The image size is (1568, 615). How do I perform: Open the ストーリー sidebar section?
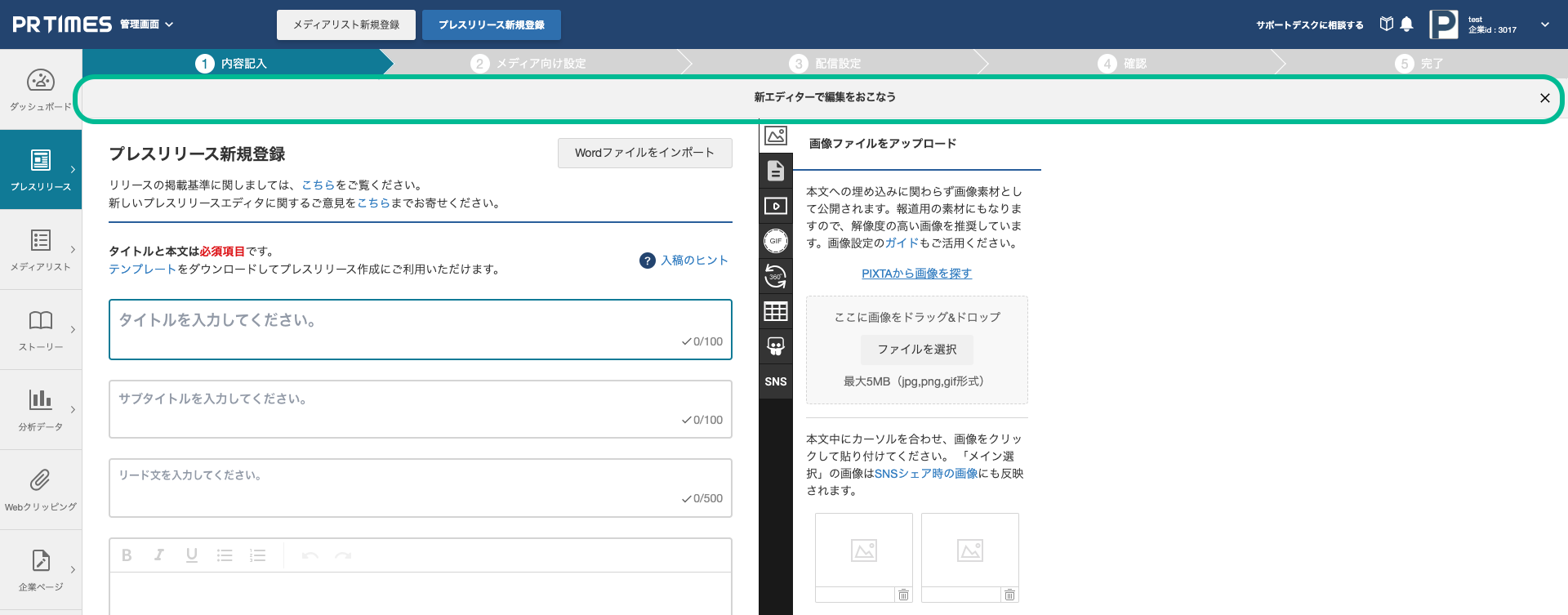pyautogui.click(x=40, y=329)
